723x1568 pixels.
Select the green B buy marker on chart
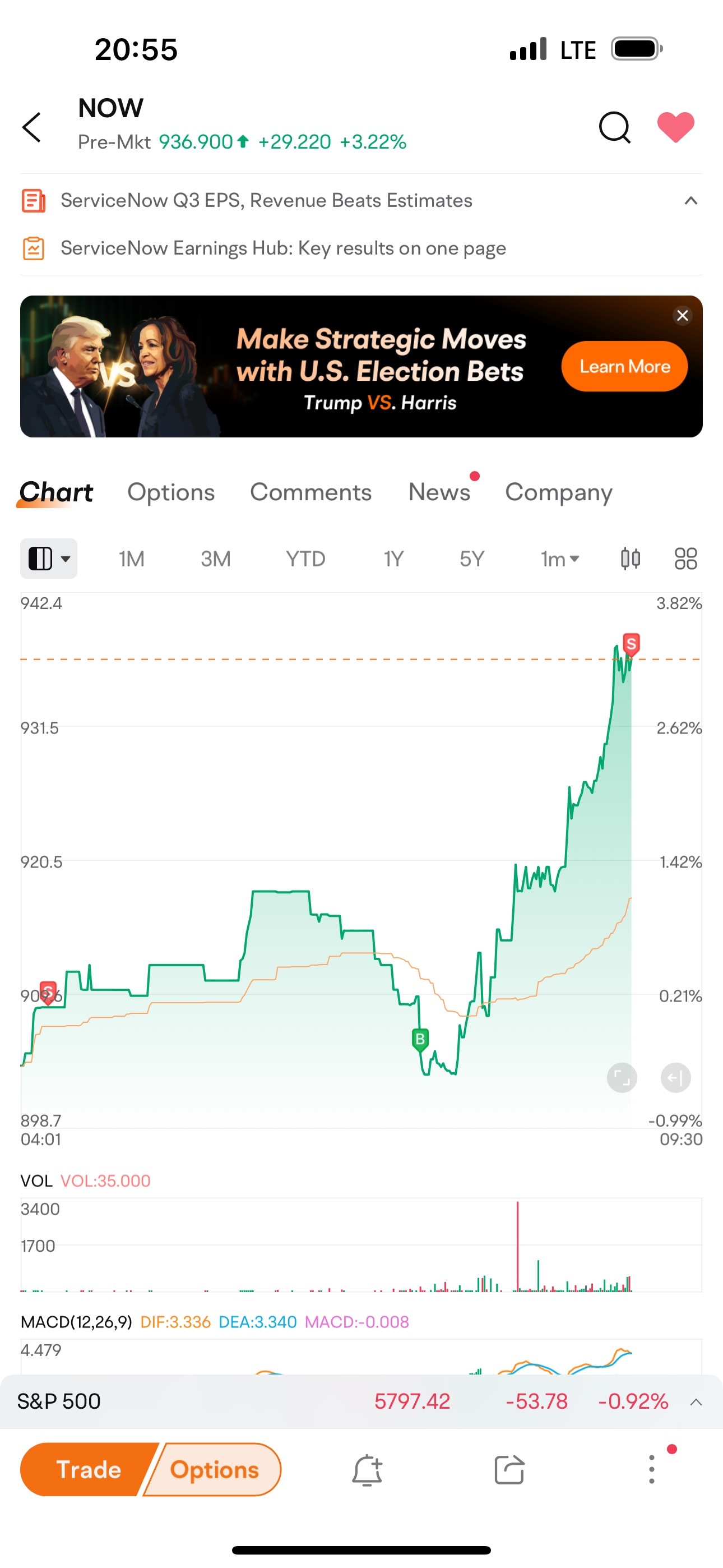click(x=420, y=1039)
